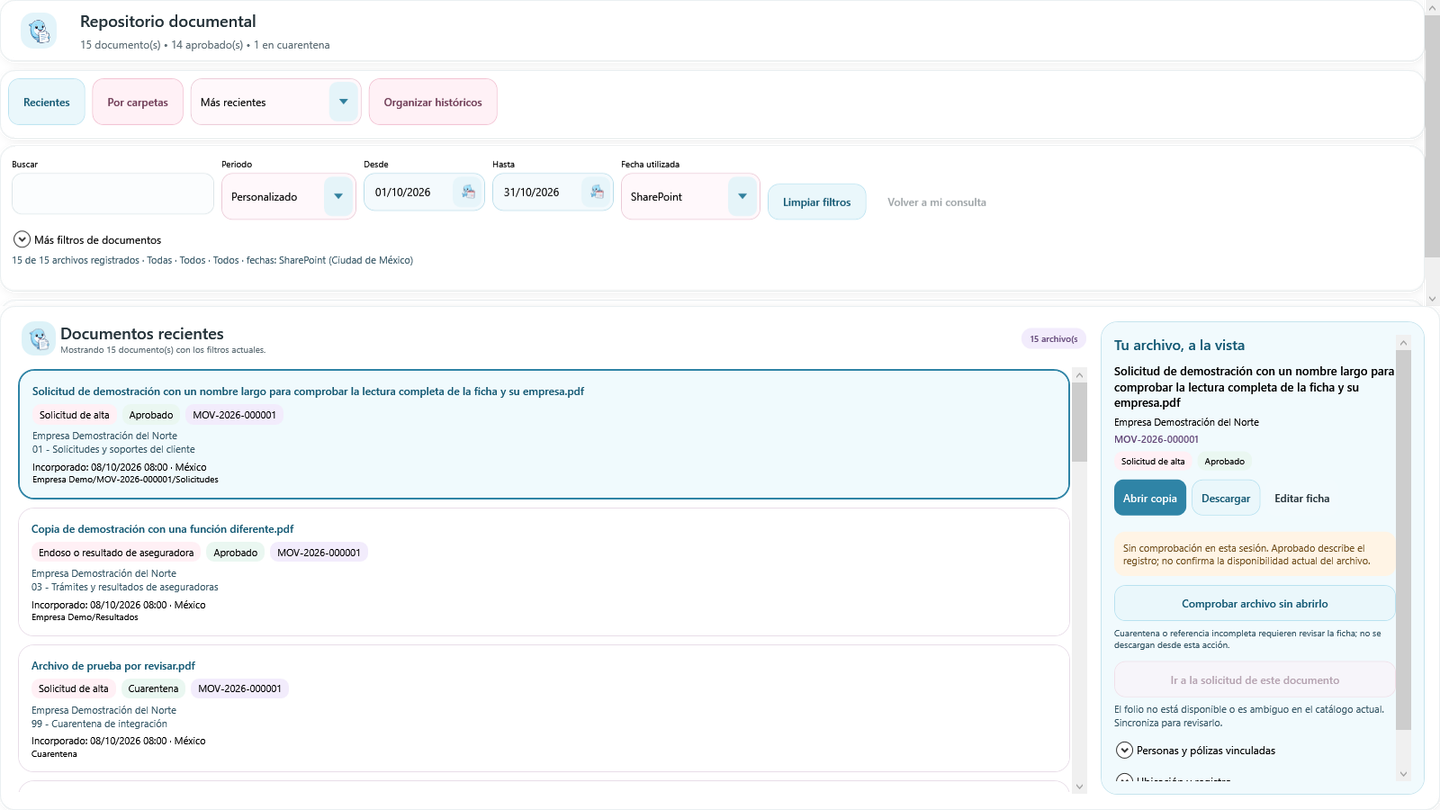Click the document list scroll-down arrow

click(1079, 787)
